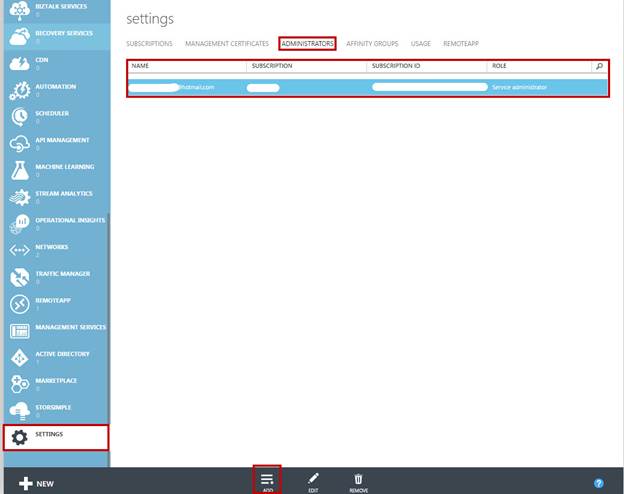Open the Operational Insights label
Screen dimensions: 624x494
coord(70,220)
